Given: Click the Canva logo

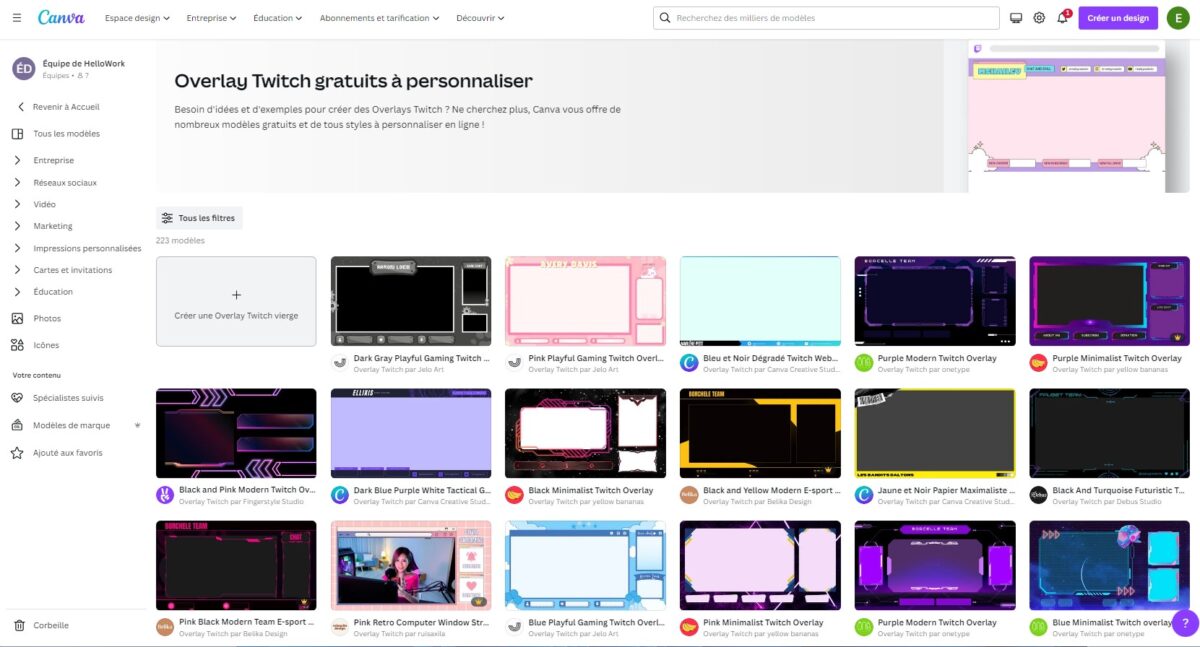Looking at the screenshot, I should [x=61, y=17].
